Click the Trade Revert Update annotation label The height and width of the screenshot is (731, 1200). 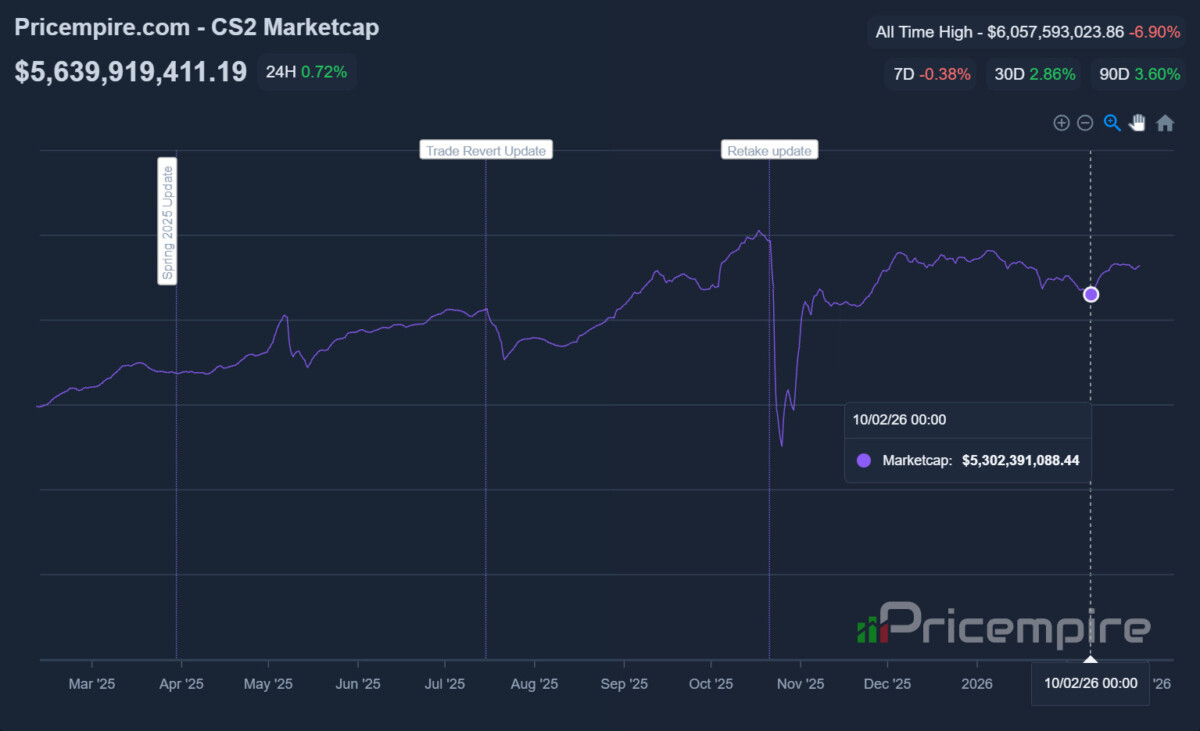[486, 151]
